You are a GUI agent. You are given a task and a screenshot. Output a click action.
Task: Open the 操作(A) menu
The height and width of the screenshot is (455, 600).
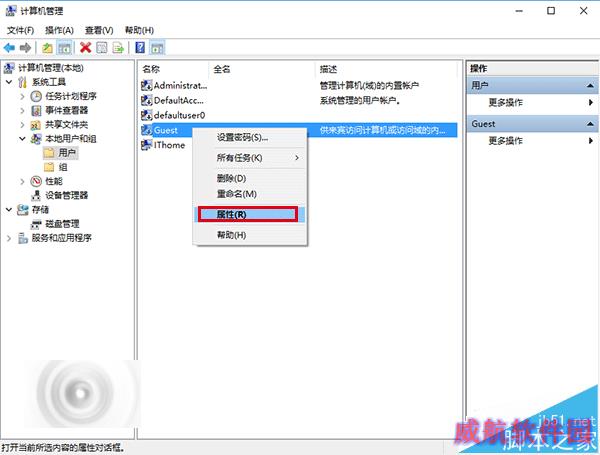(x=59, y=30)
